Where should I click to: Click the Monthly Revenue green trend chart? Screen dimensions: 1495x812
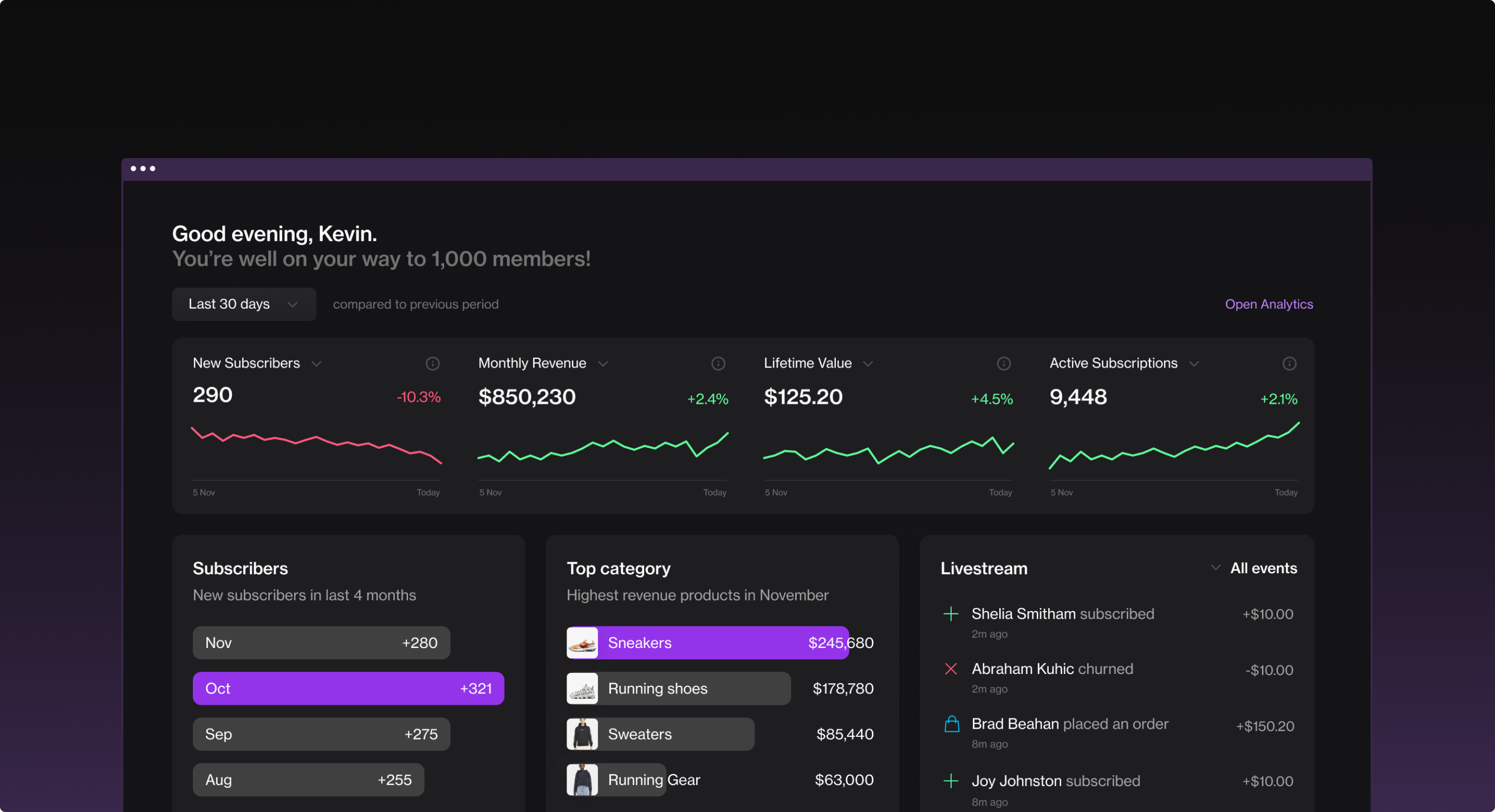(602, 447)
